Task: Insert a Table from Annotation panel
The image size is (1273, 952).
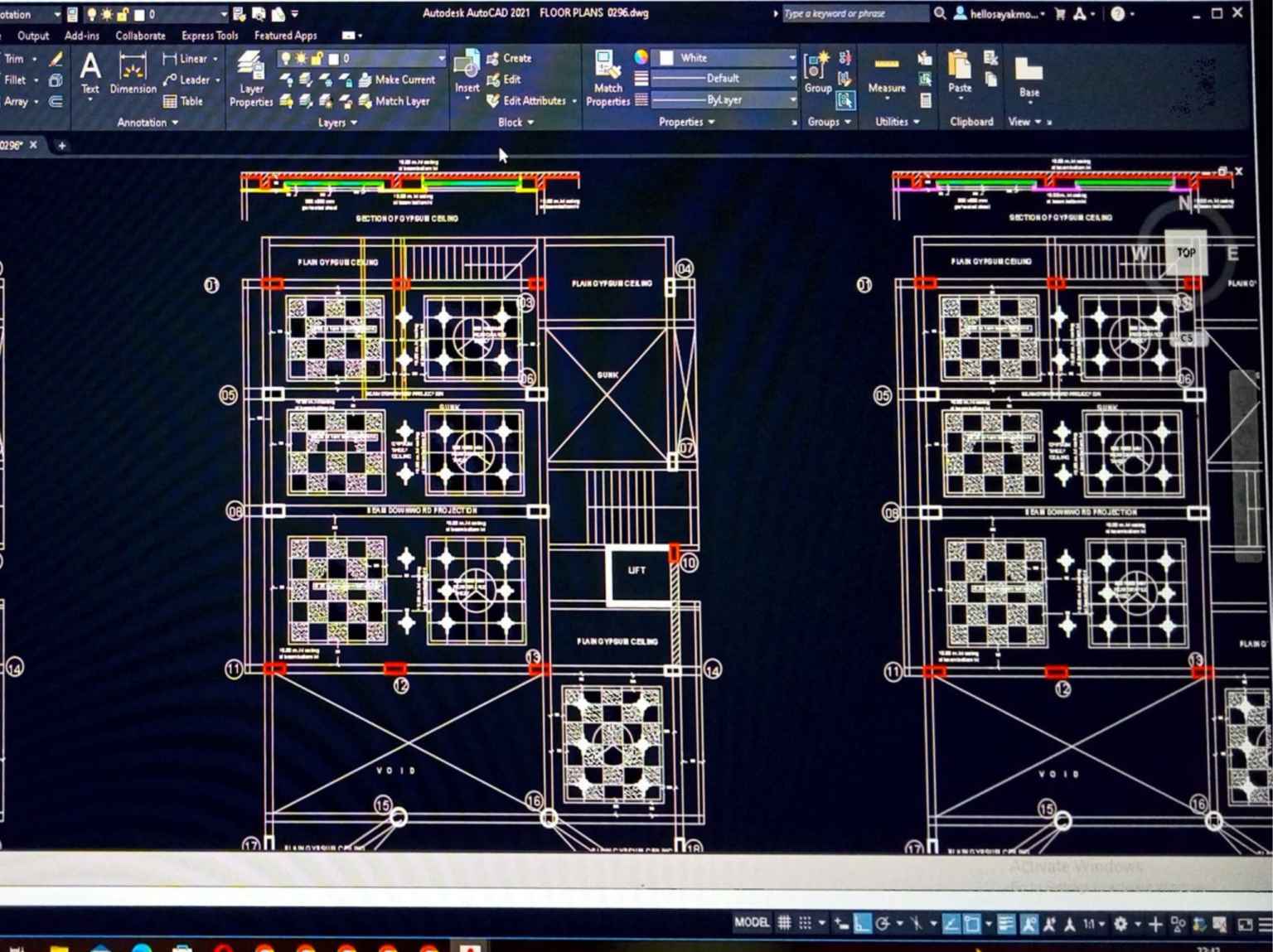Action: (x=183, y=101)
